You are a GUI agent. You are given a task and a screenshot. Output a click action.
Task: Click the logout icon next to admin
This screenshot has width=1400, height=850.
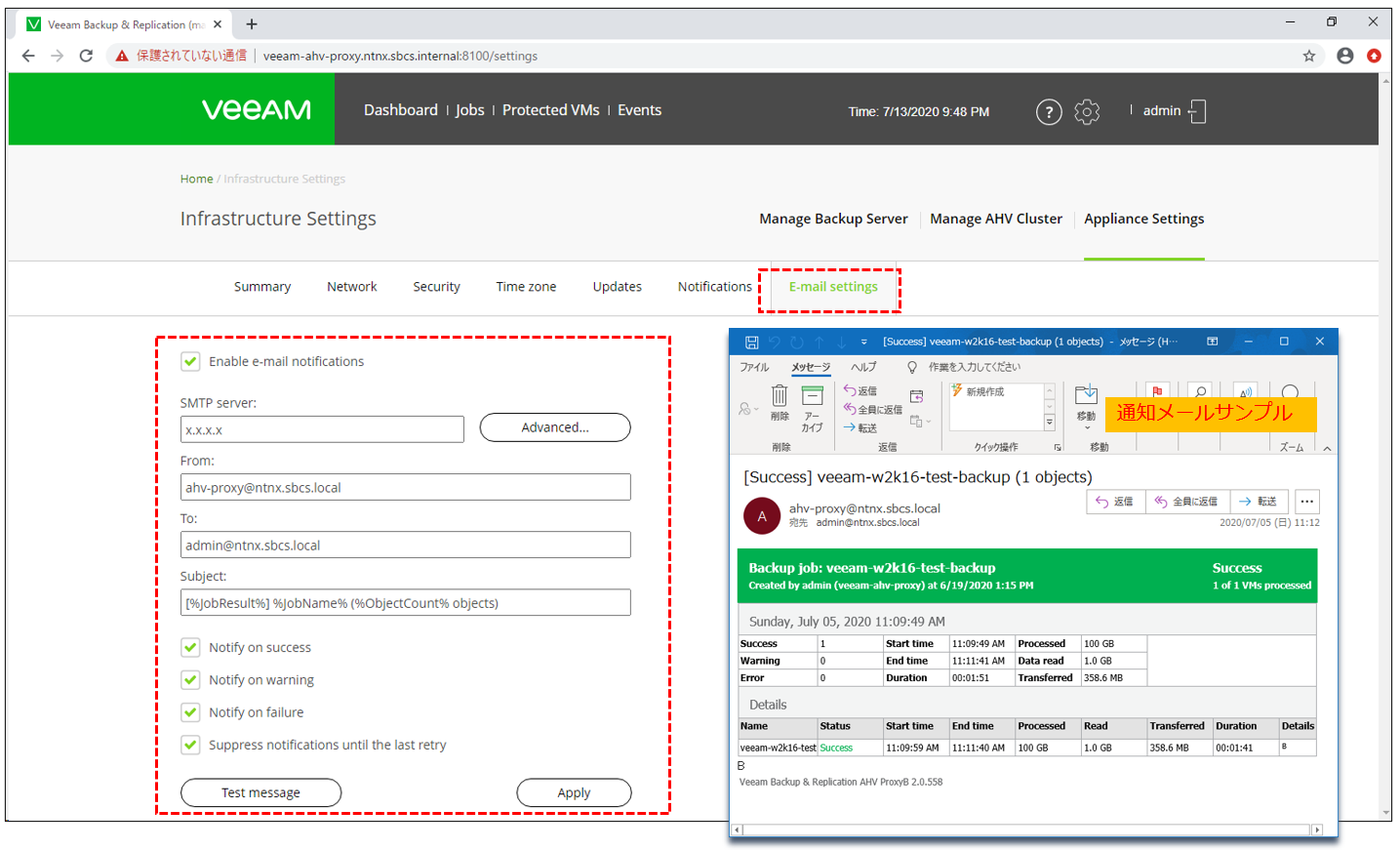click(x=1197, y=111)
